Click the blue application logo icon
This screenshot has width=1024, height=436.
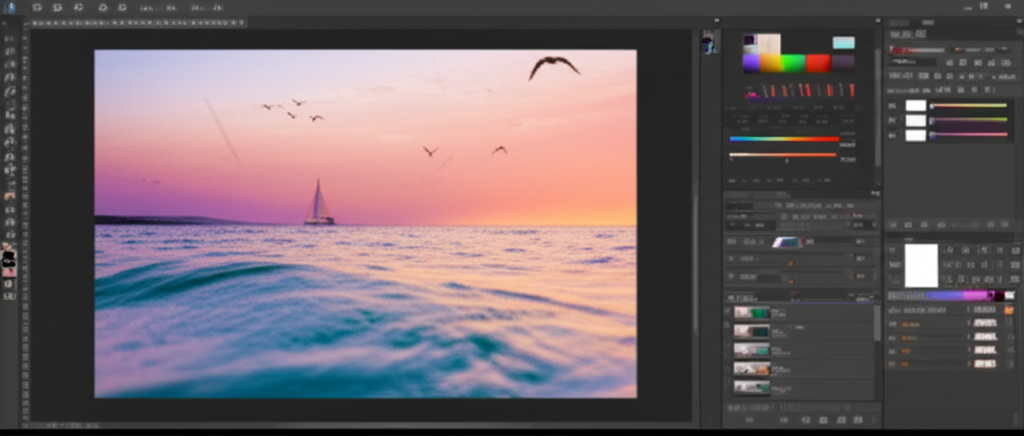coord(10,7)
